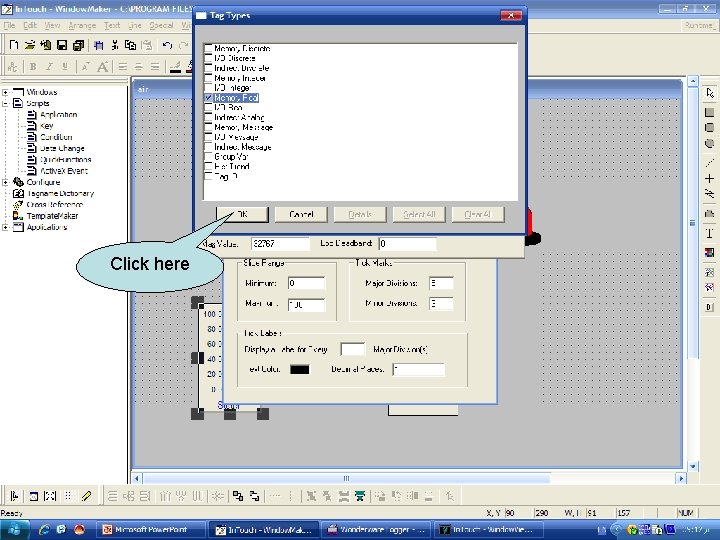720x540 pixels.
Task: Open Microsoft PowerPoint from taskbar
Action: click(150, 530)
